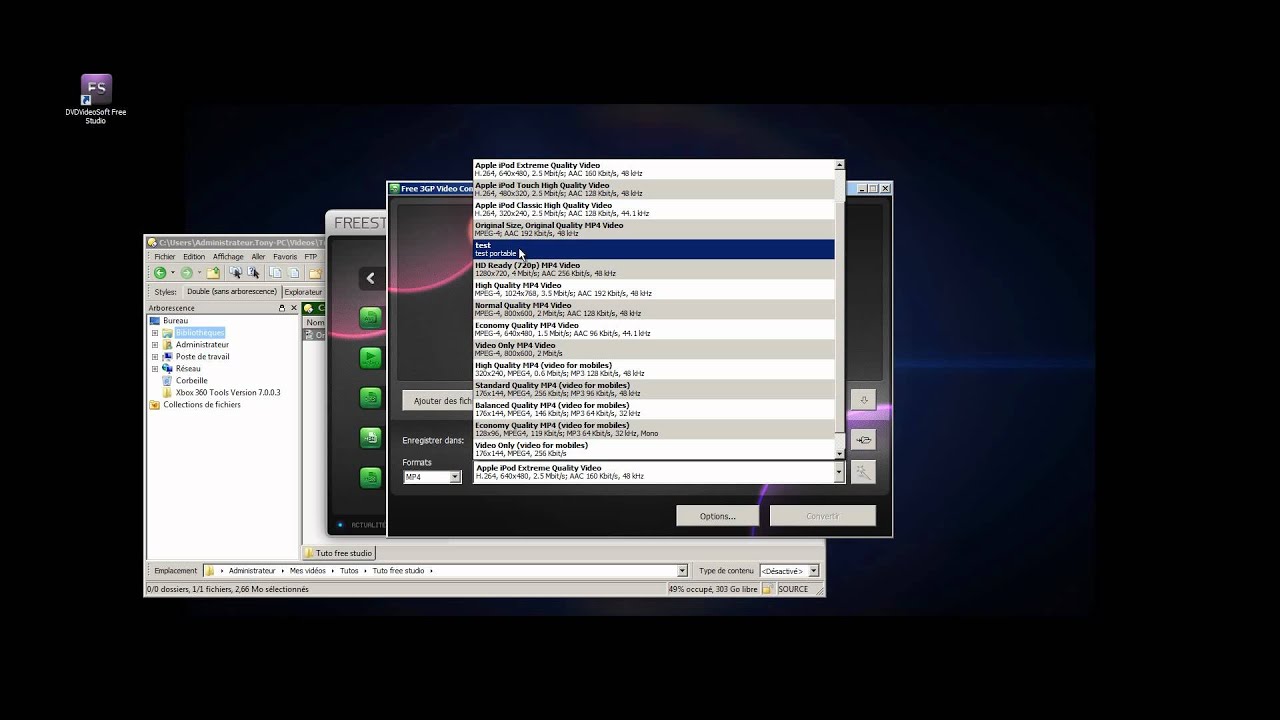Open DVDVideoSoft Free Studio desktop shortcut
1280x720 pixels.
coord(96,99)
